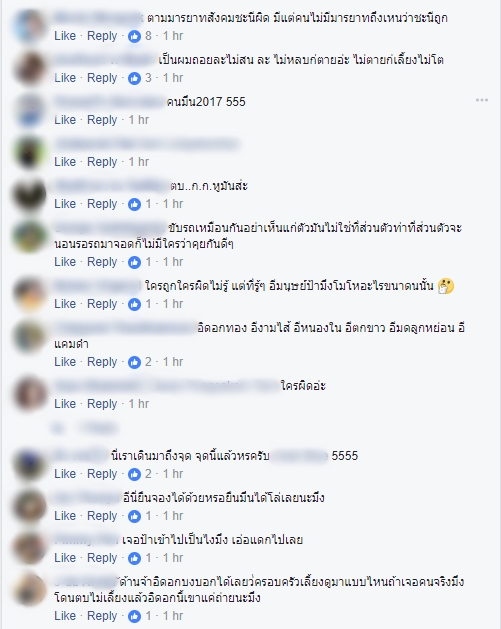Reply to the ใครผิดอ่ะ comment
The height and width of the screenshot is (629, 501).
click(102, 404)
